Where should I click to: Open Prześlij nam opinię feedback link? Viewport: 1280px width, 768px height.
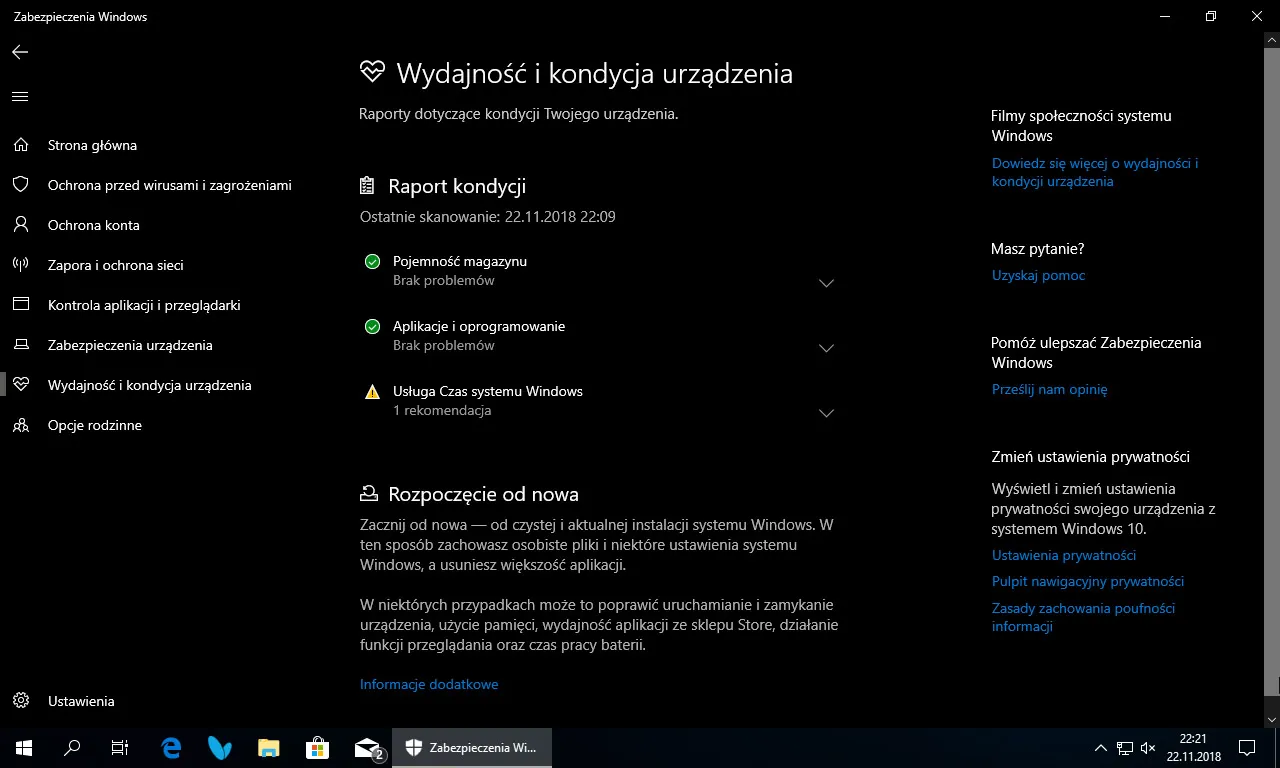point(1049,389)
